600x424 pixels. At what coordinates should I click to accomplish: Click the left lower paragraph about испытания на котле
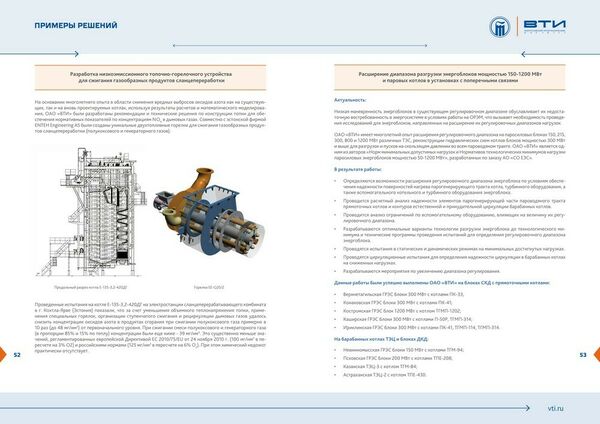click(x=150, y=328)
